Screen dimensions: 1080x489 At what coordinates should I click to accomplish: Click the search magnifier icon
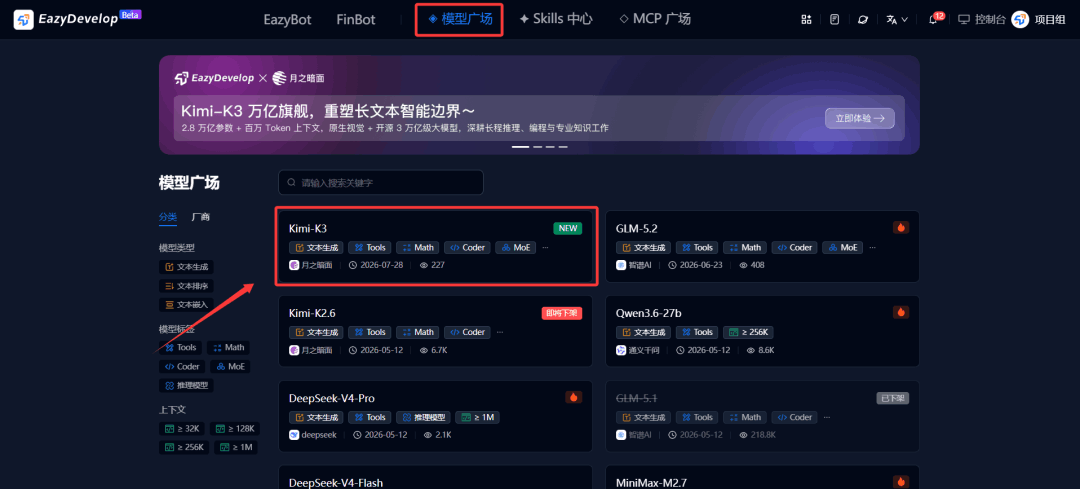[292, 183]
